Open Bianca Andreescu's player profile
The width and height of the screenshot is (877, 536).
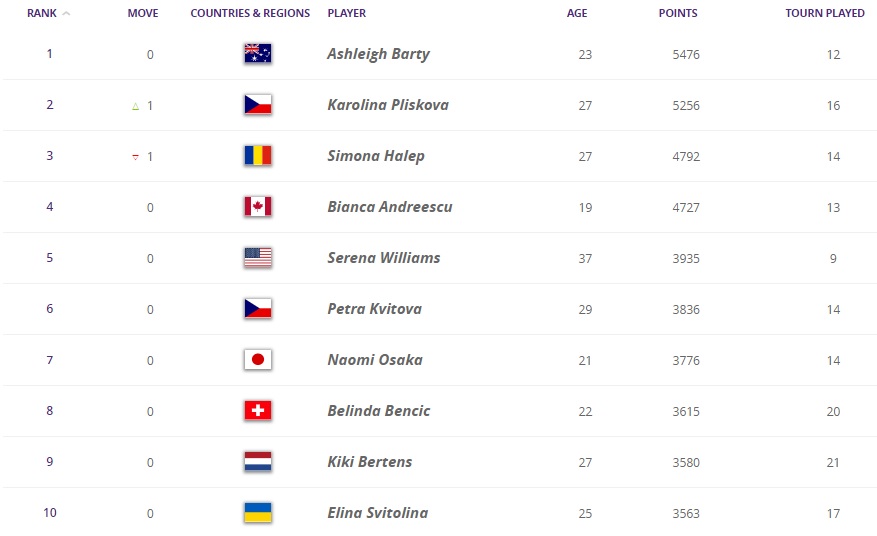390,206
